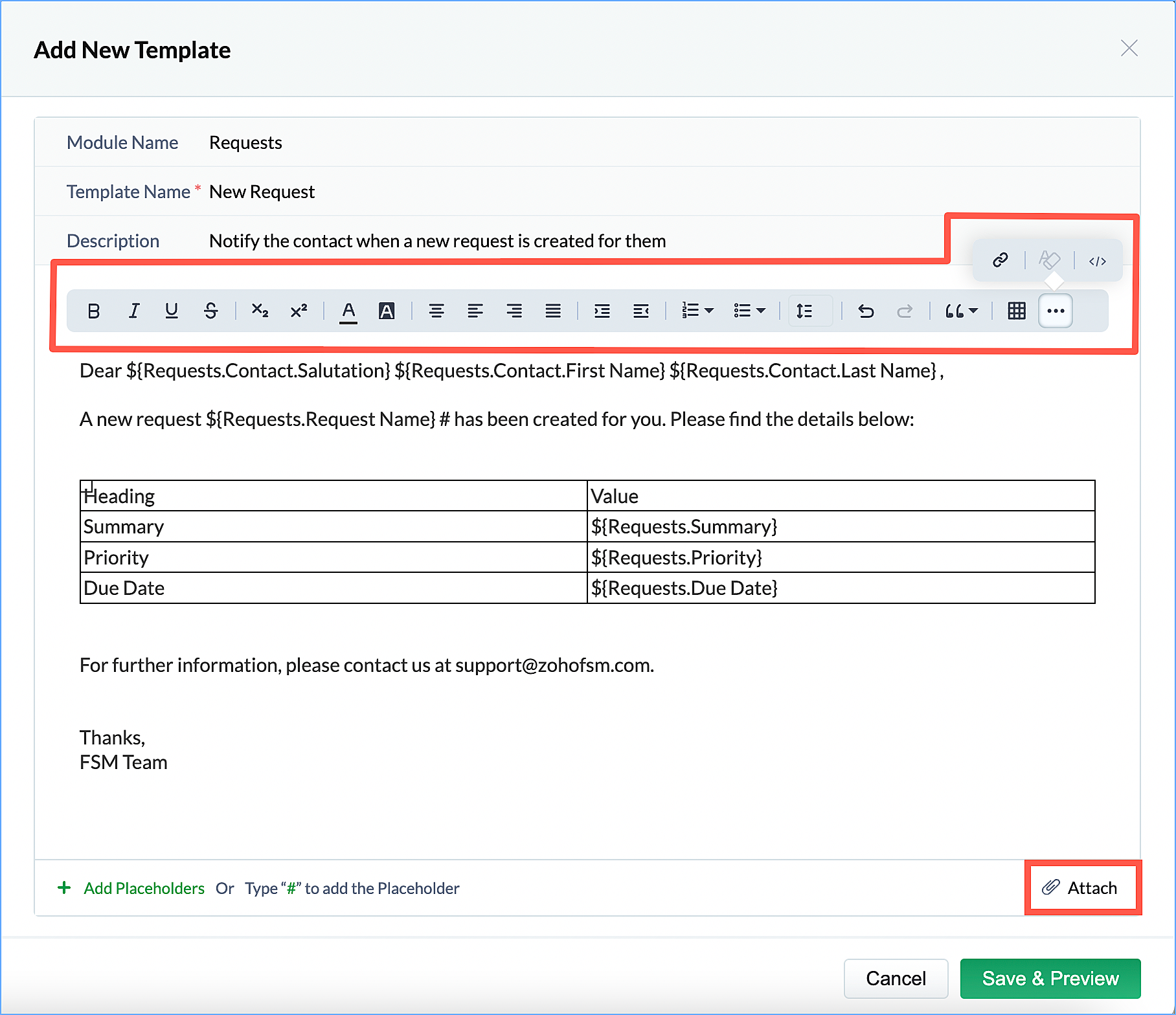The height and width of the screenshot is (1015, 1176).
Task: Click the insert link icon
Action: [1000, 260]
